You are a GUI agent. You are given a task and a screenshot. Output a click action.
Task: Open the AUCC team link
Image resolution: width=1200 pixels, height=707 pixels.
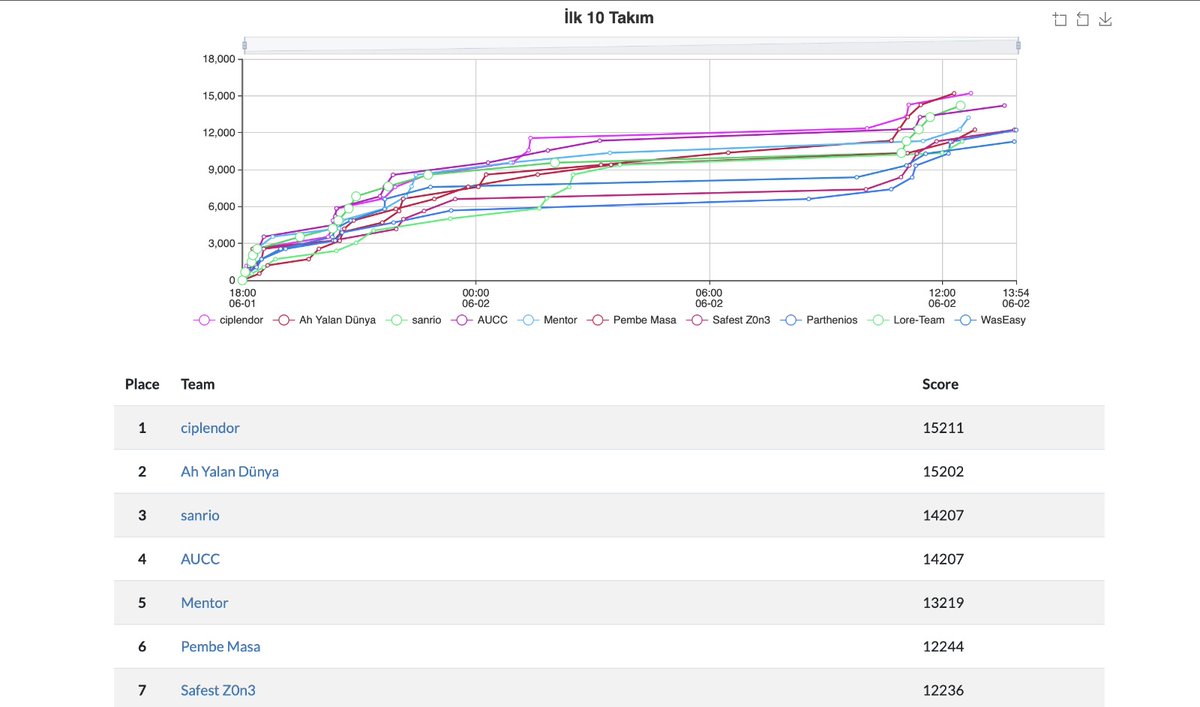[200, 559]
